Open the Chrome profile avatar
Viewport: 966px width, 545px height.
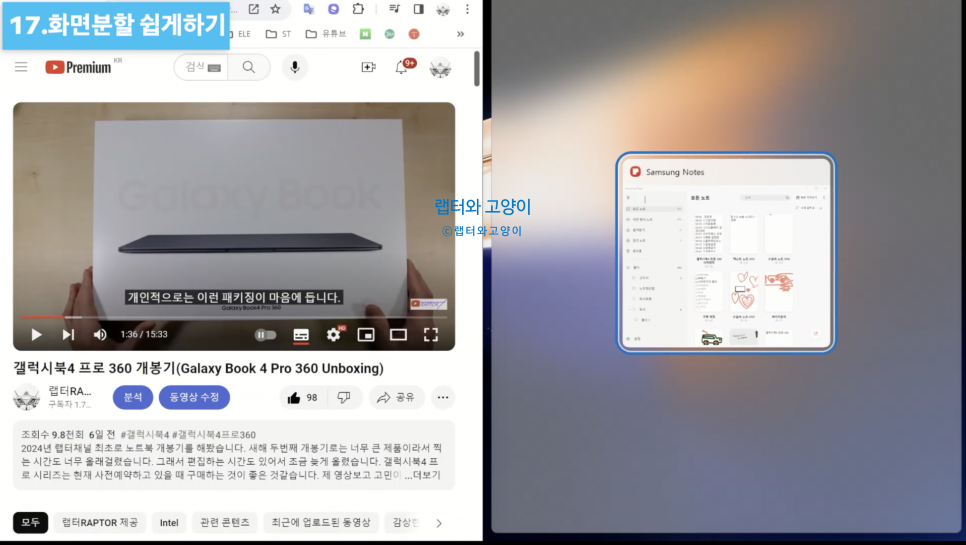click(x=443, y=9)
